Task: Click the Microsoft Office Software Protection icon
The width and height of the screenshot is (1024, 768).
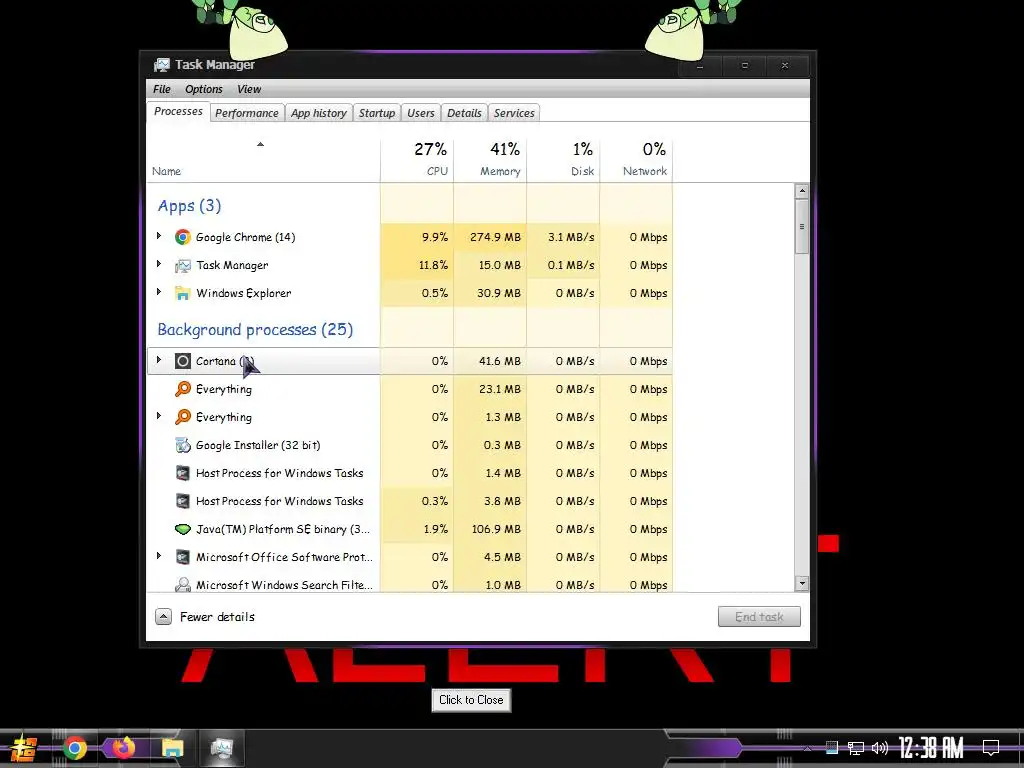Action: [183, 557]
